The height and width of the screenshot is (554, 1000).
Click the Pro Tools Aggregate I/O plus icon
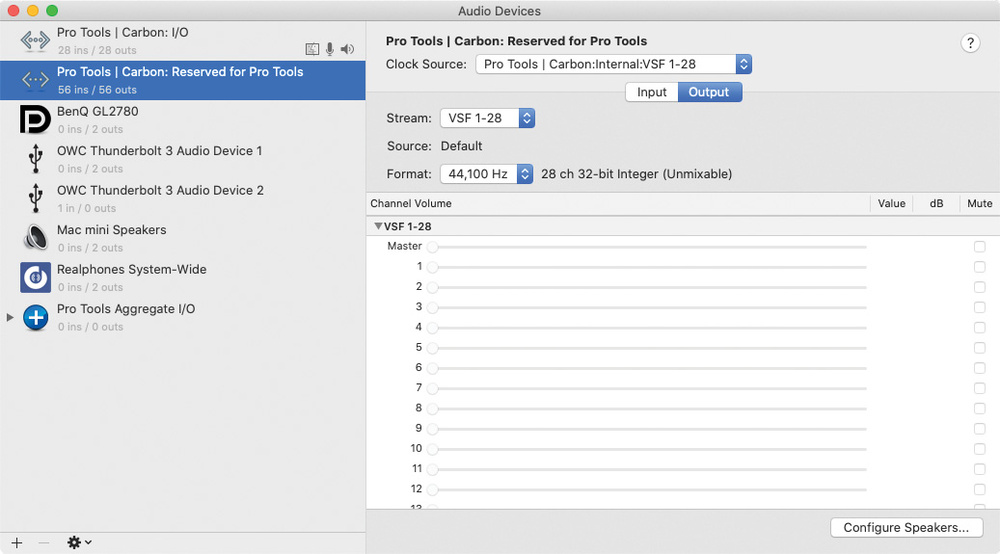[36, 317]
